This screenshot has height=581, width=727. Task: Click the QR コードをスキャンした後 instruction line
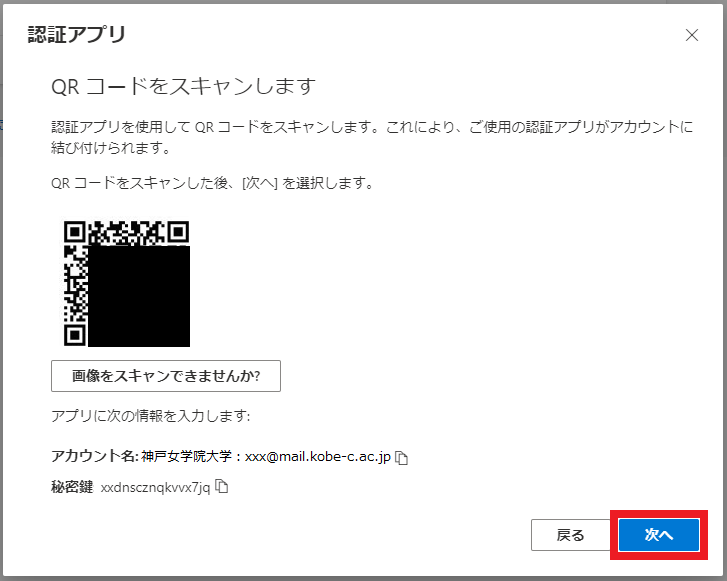(212, 183)
